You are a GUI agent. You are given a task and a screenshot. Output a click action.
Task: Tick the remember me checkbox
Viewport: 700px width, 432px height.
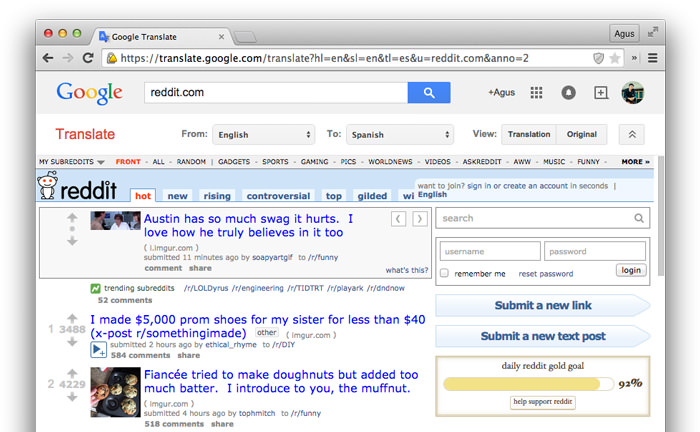pos(444,273)
